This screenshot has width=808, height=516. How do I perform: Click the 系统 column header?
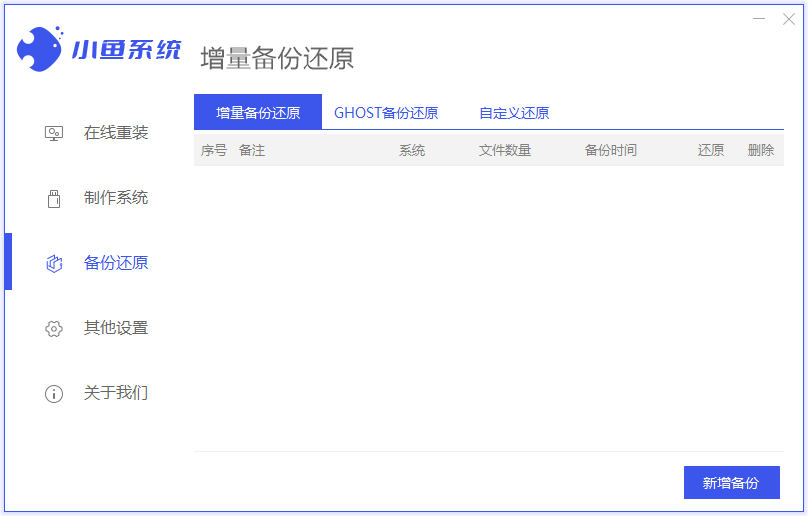pos(412,151)
